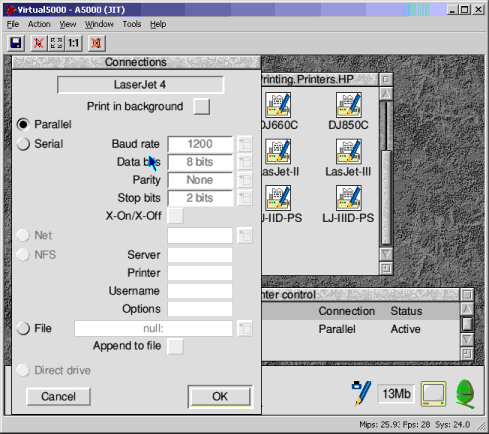Image resolution: width=489 pixels, height=434 pixels.
Task: Open the Tools menu
Action: pyautogui.click(x=132, y=24)
